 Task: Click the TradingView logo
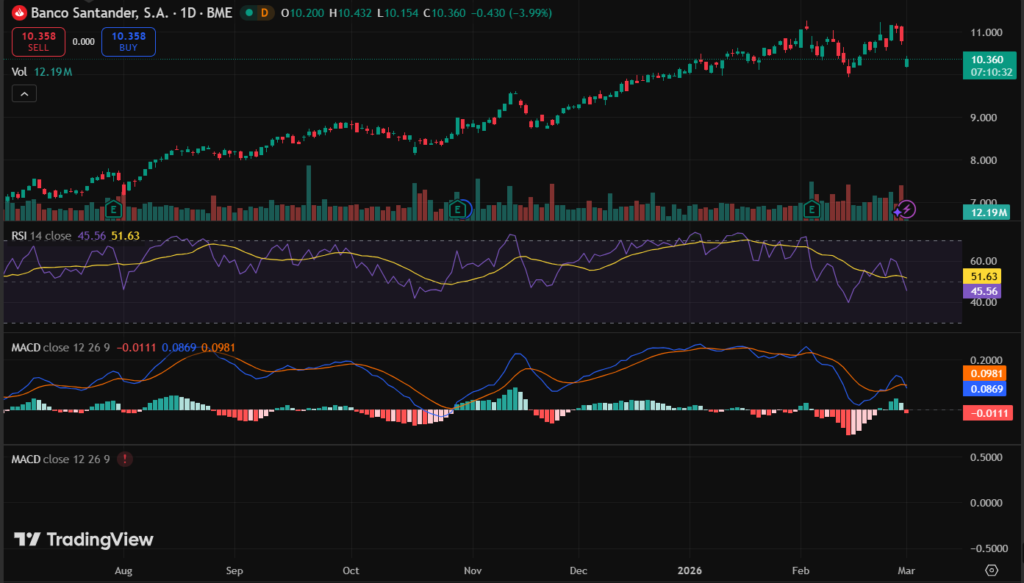[x=85, y=540]
